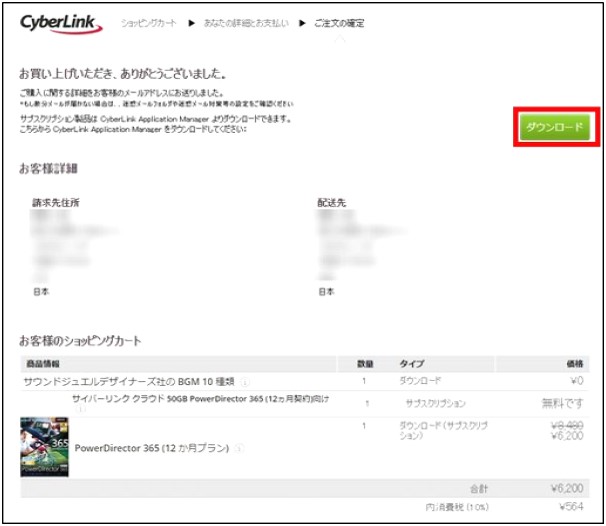Viewport: 606px width, 526px height.
Task: Click the 無料です price cell
Action: click(562, 403)
